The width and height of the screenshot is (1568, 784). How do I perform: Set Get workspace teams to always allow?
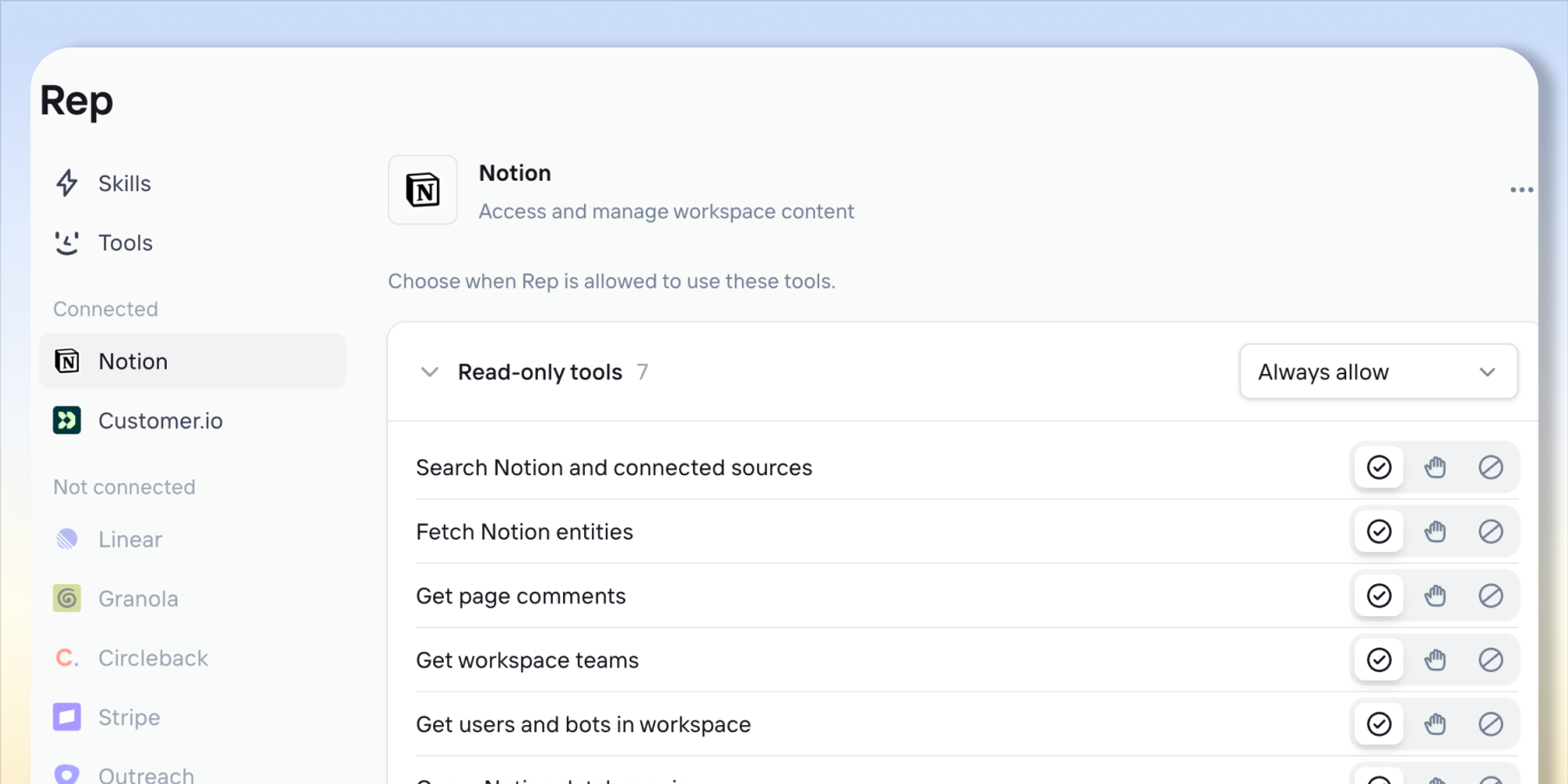tap(1379, 660)
